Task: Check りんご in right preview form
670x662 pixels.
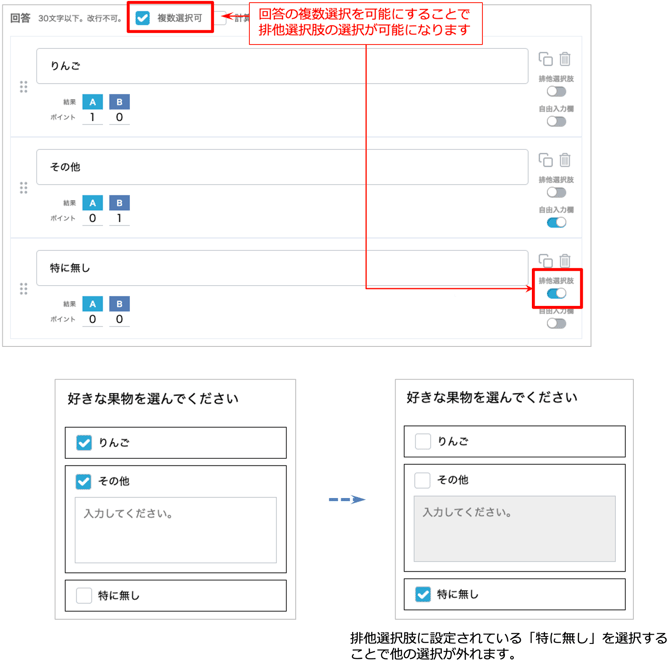Action: tap(423, 441)
